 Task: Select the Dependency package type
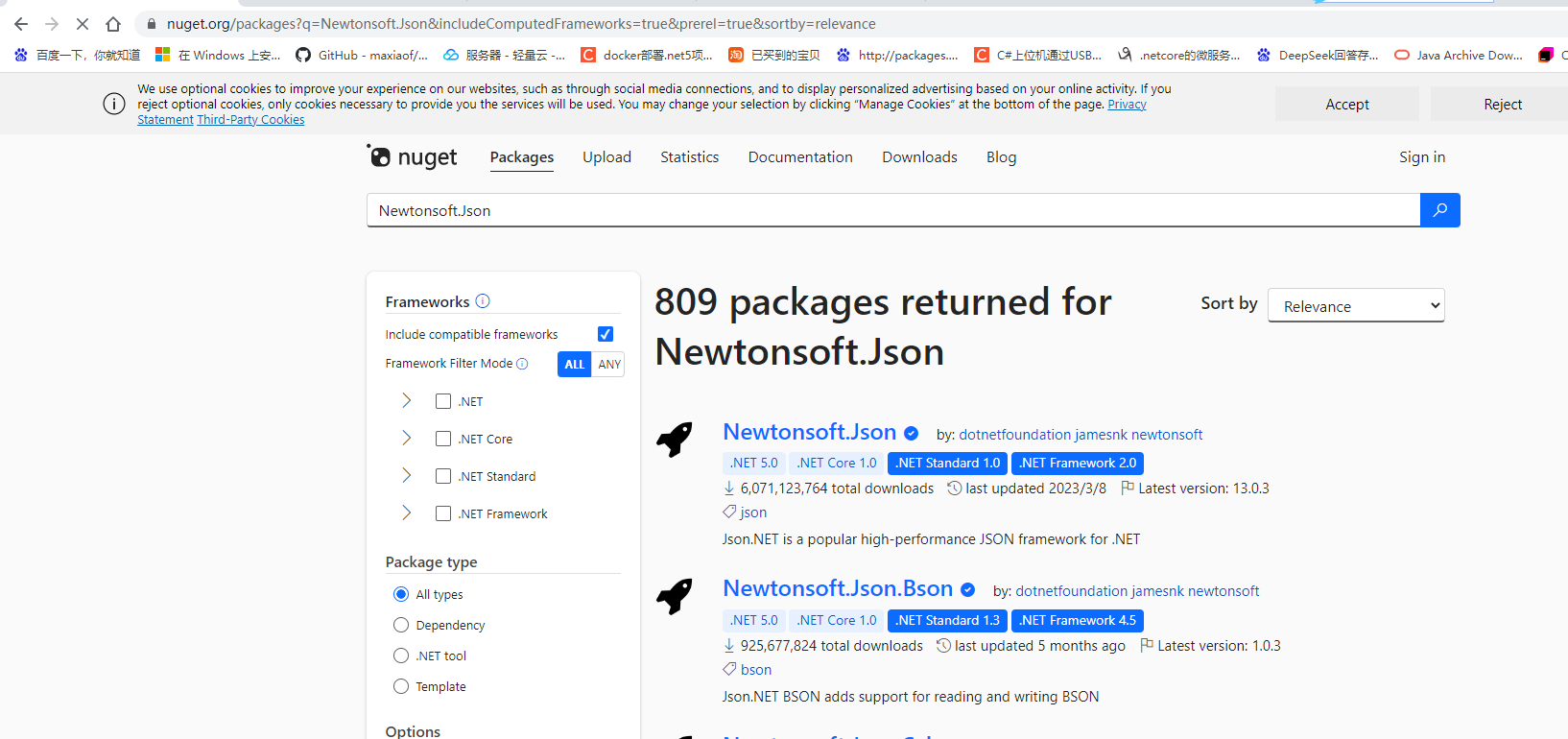401,625
